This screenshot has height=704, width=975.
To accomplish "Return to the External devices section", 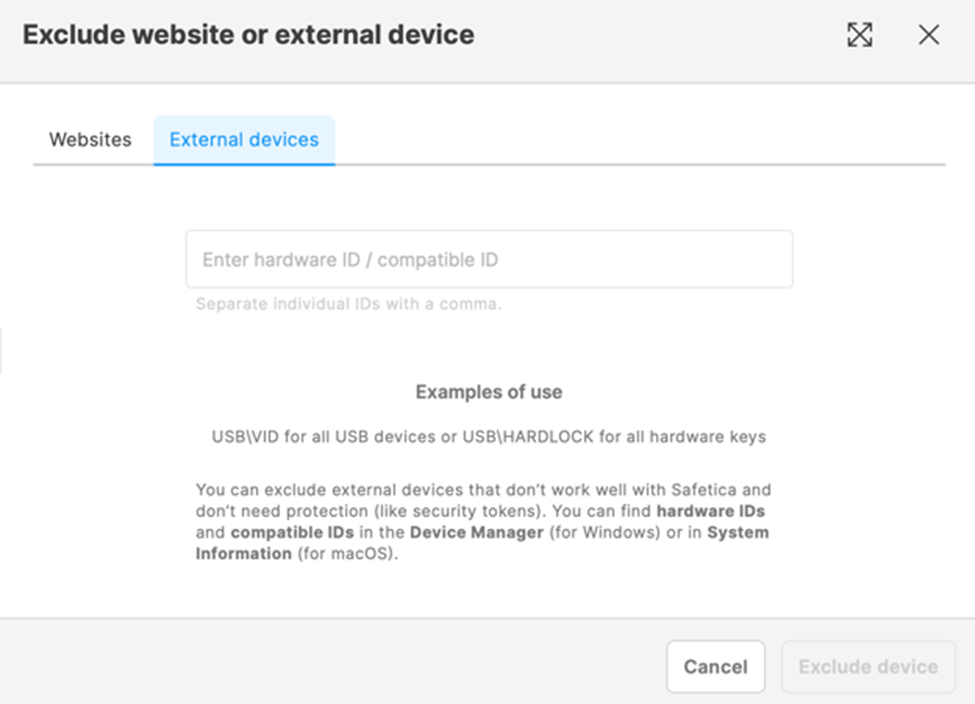I will [x=244, y=140].
